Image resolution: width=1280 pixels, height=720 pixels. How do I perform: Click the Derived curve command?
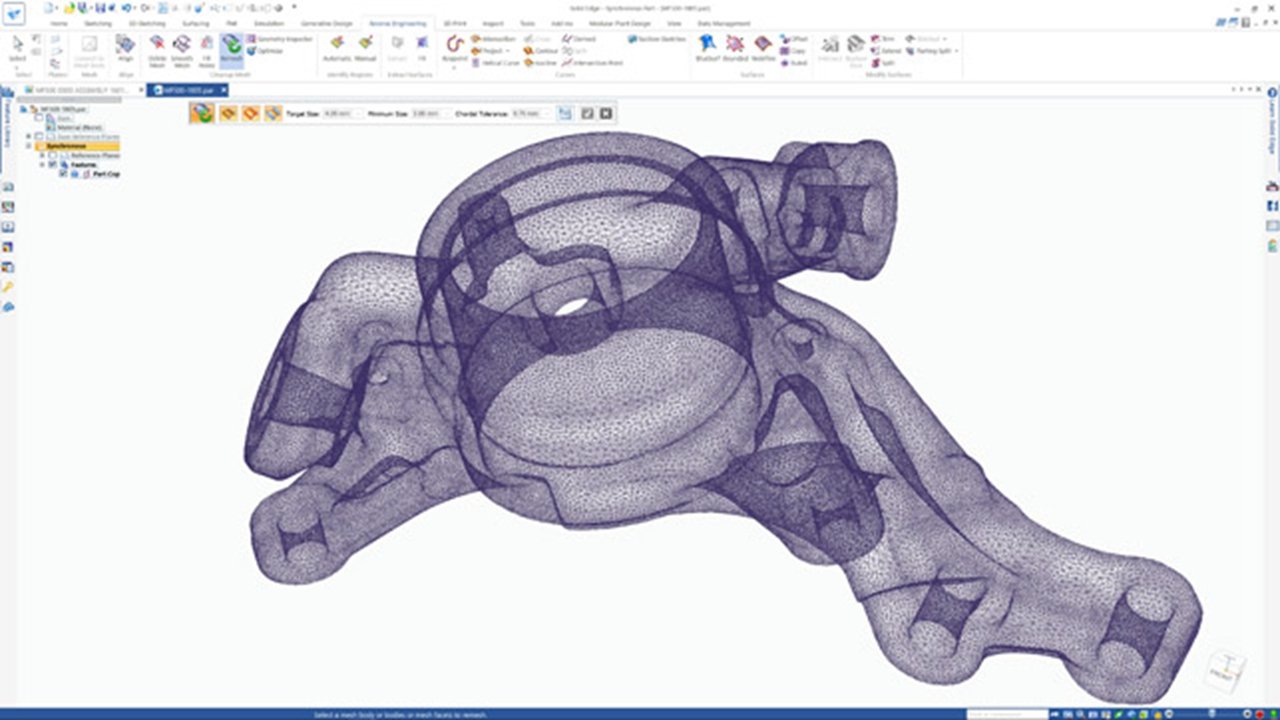(578, 38)
